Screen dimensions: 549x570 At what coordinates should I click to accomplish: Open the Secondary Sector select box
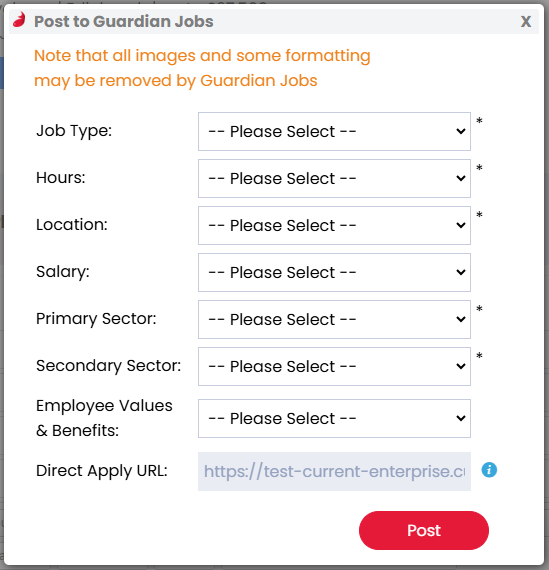(334, 366)
